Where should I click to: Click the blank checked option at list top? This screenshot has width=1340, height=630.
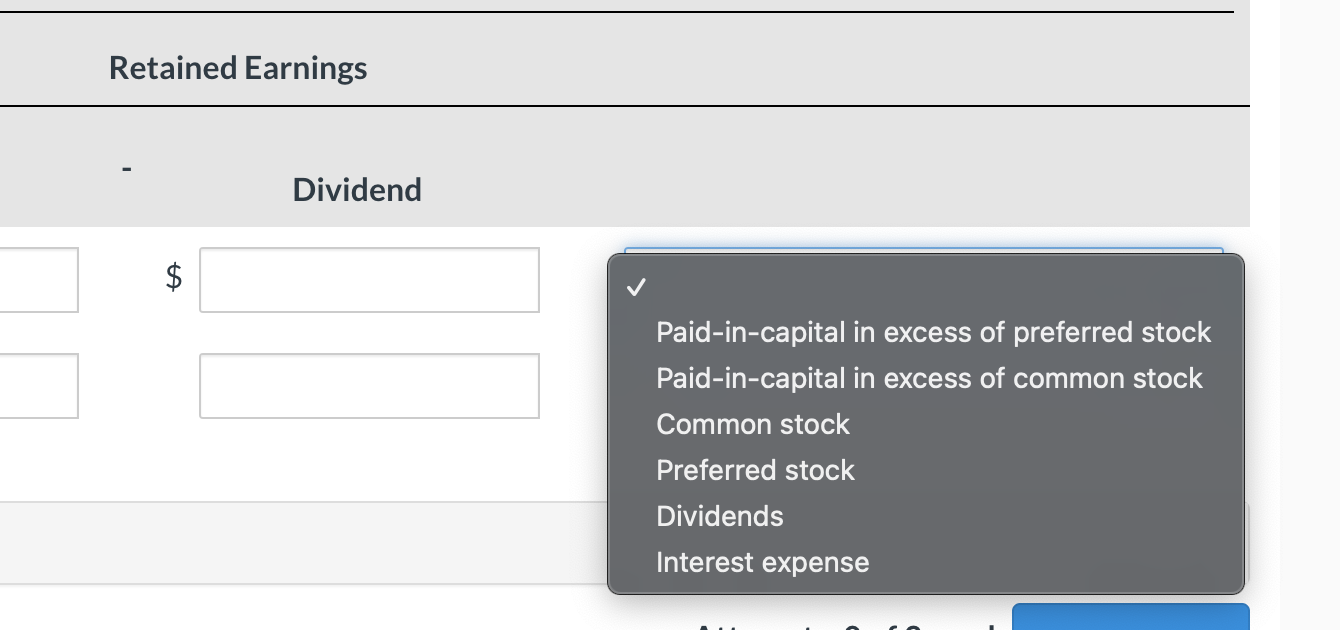click(900, 288)
